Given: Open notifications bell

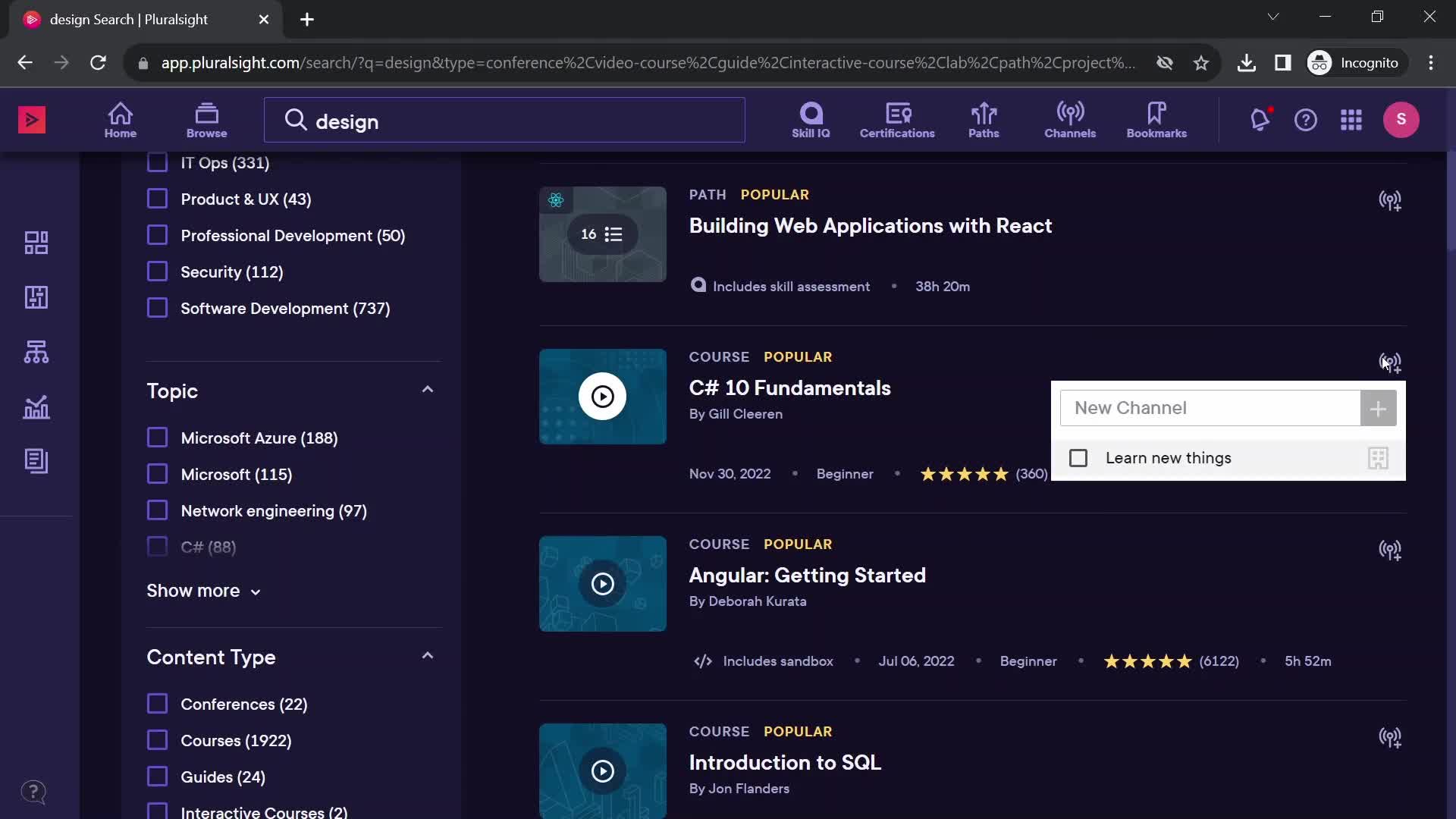Looking at the screenshot, I should tap(1260, 120).
